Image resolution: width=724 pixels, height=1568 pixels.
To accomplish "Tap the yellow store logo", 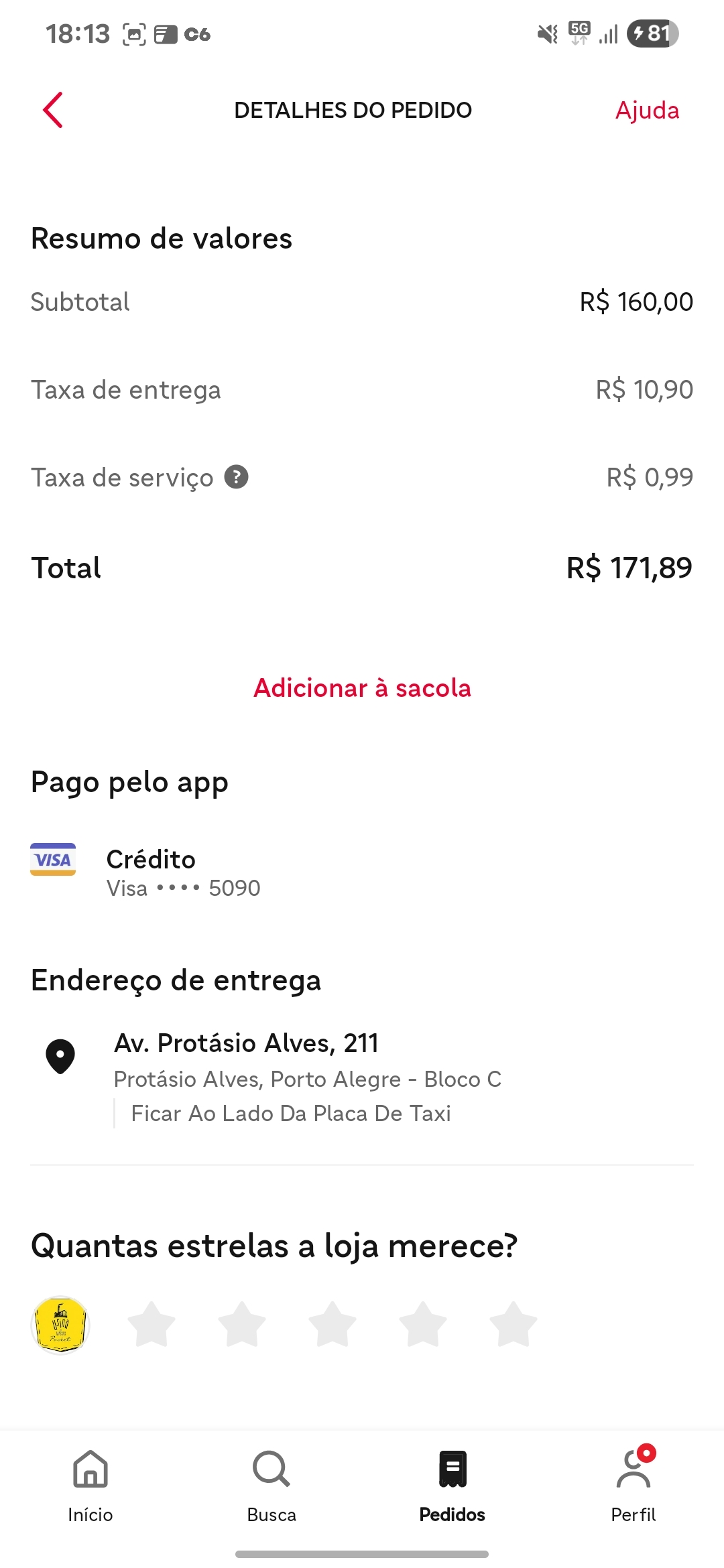I will tap(60, 1325).
